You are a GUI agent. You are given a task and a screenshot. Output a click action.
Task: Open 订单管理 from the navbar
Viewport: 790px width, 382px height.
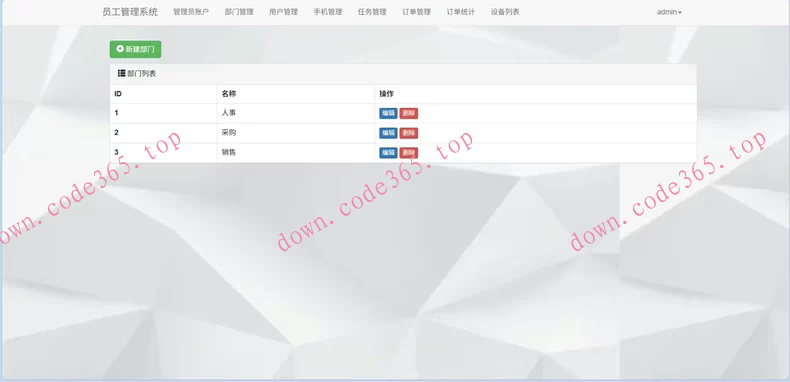[x=417, y=12]
